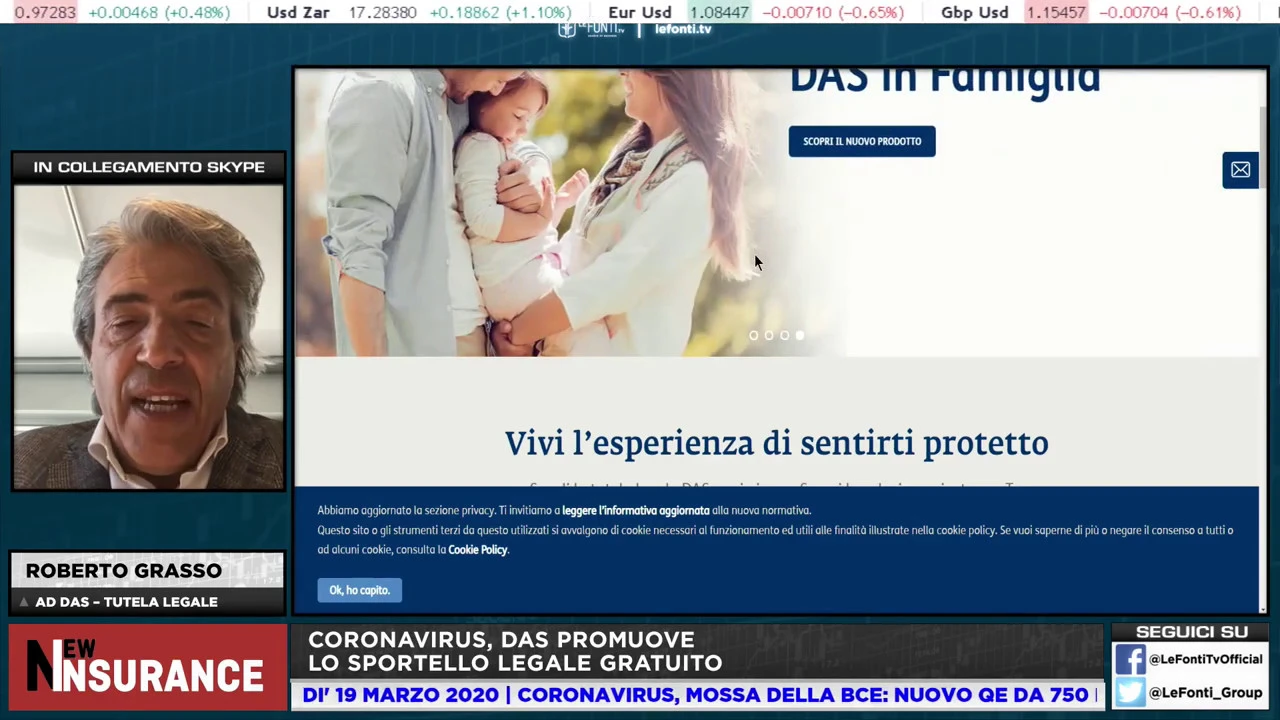Click the New Insurance logo
The height and width of the screenshot is (720, 1280).
(x=147, y=667)
